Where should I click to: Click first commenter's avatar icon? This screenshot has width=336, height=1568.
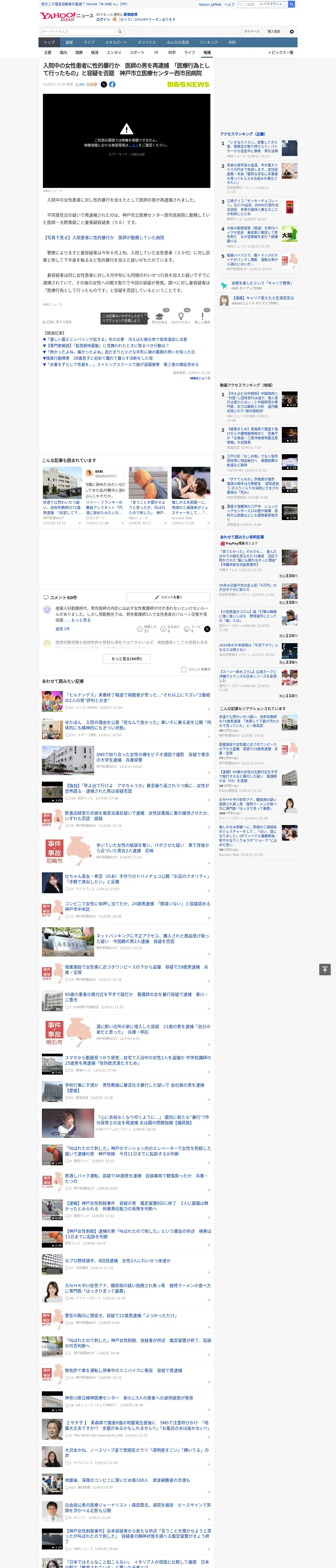click(x=47, y=609)
